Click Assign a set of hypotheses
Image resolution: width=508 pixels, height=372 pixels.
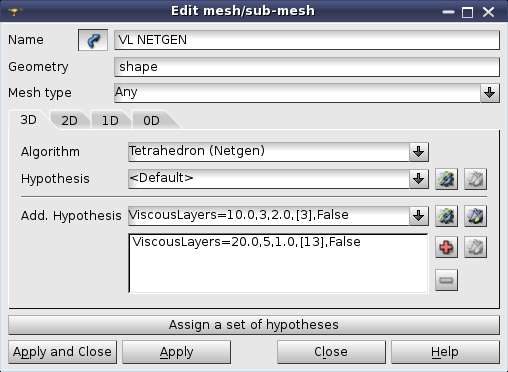(254, 325)
